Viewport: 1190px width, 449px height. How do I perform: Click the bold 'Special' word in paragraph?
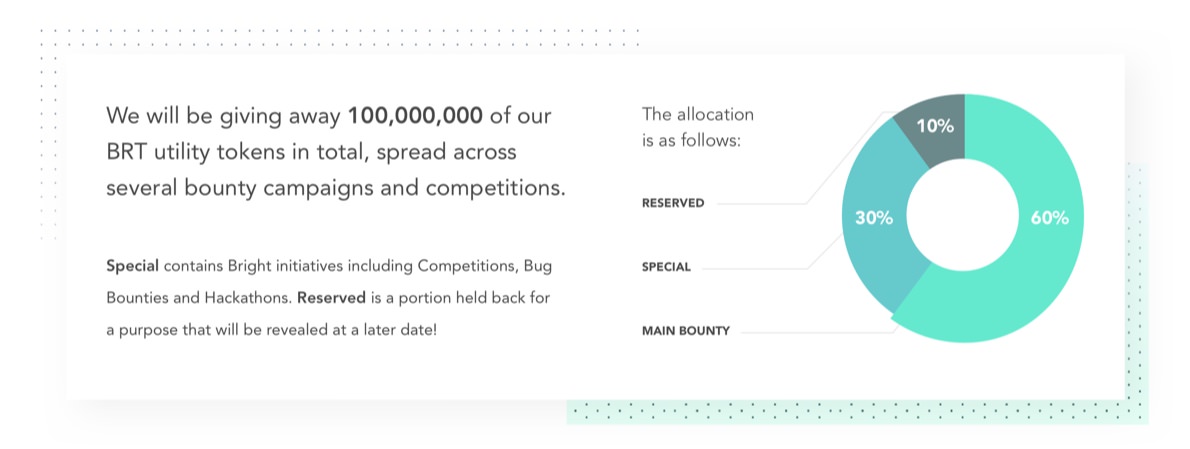click(x=133, y=267)
